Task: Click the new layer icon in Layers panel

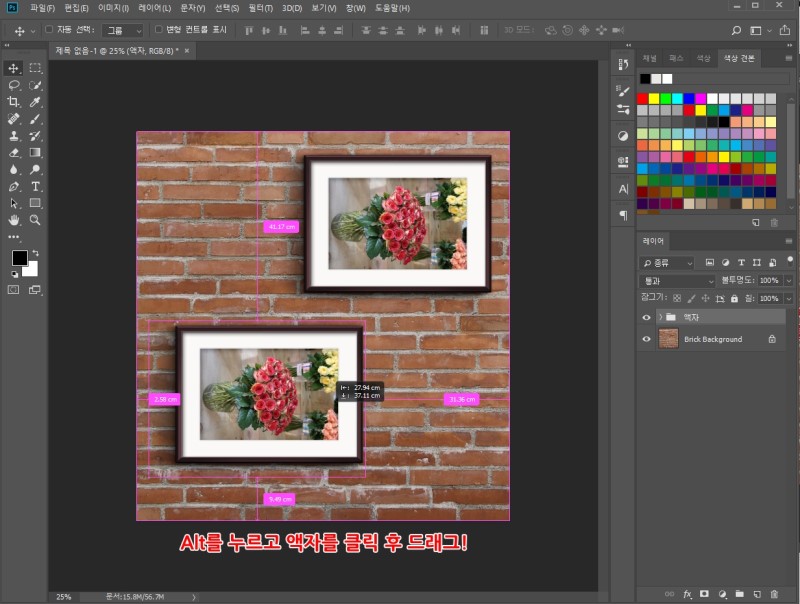Action: point(757,593)
